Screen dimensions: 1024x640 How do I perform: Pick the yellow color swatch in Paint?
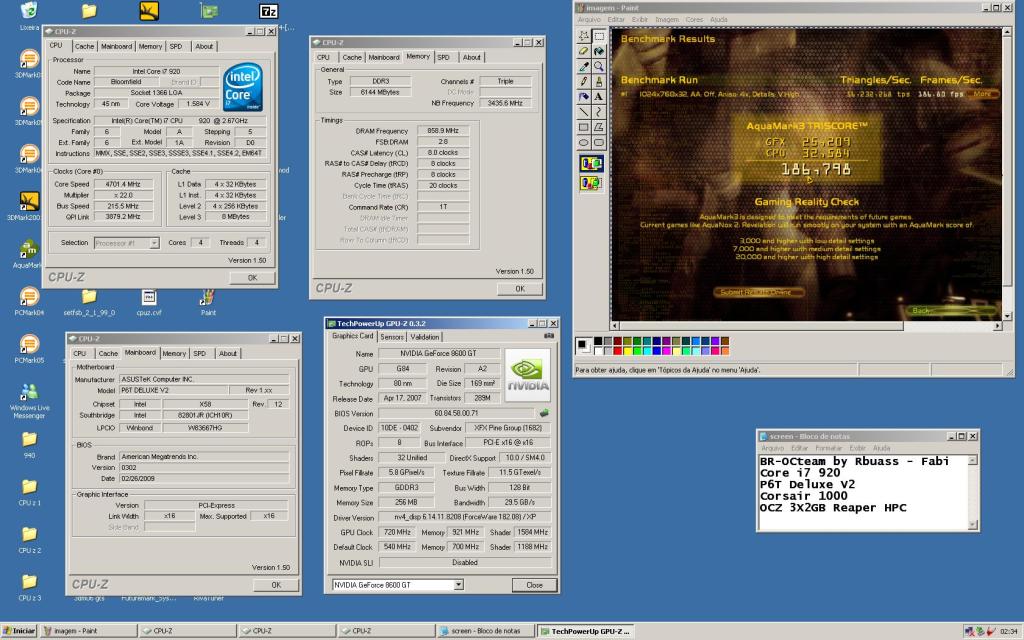click(x=628, y=351)
